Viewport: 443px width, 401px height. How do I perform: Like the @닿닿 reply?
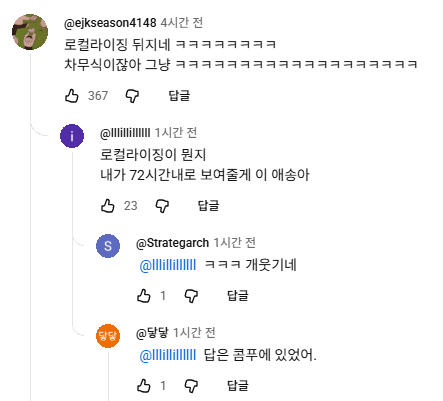(144, 386)
